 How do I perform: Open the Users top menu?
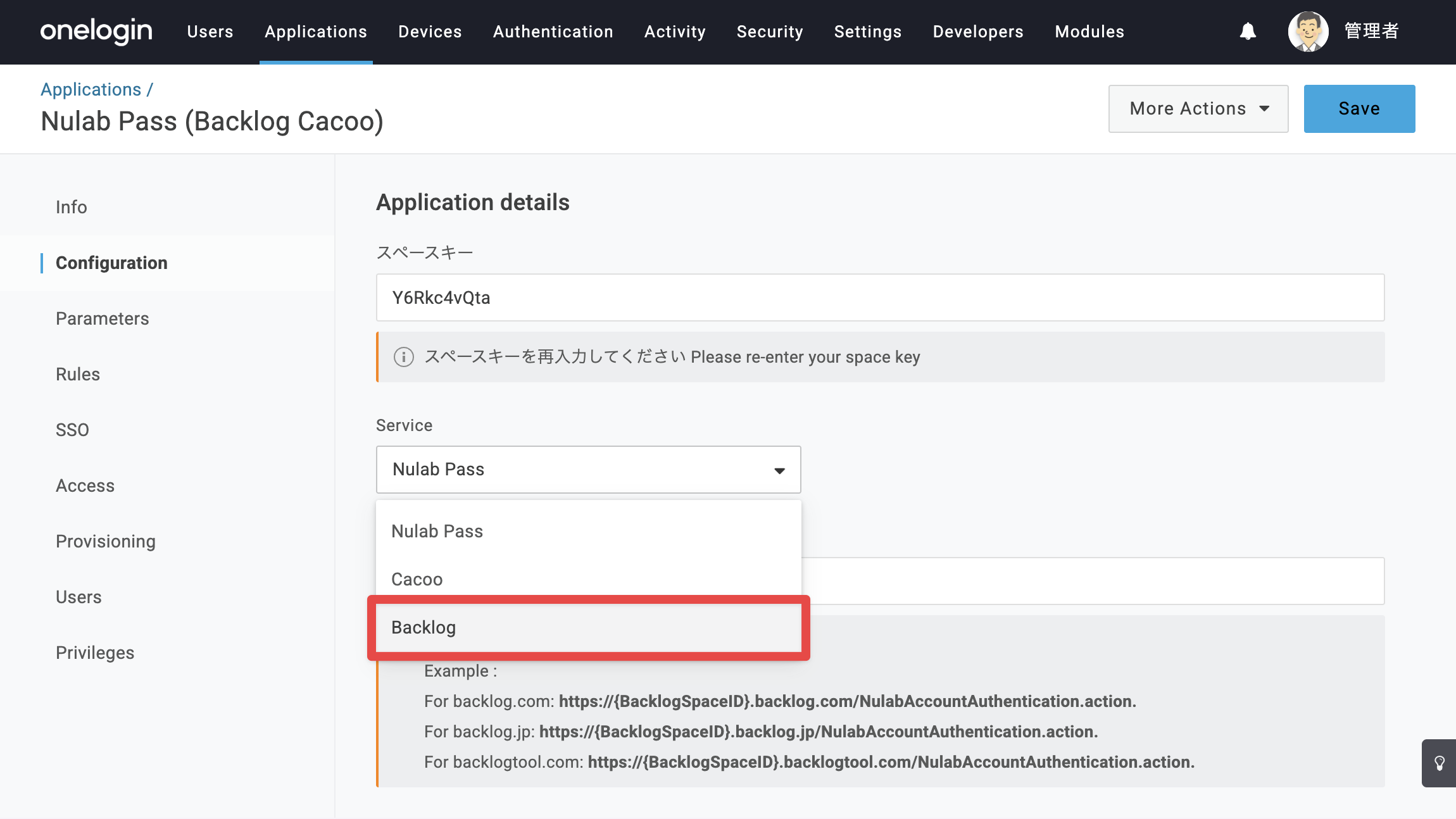pyautogui.click(x=210, y=32)
